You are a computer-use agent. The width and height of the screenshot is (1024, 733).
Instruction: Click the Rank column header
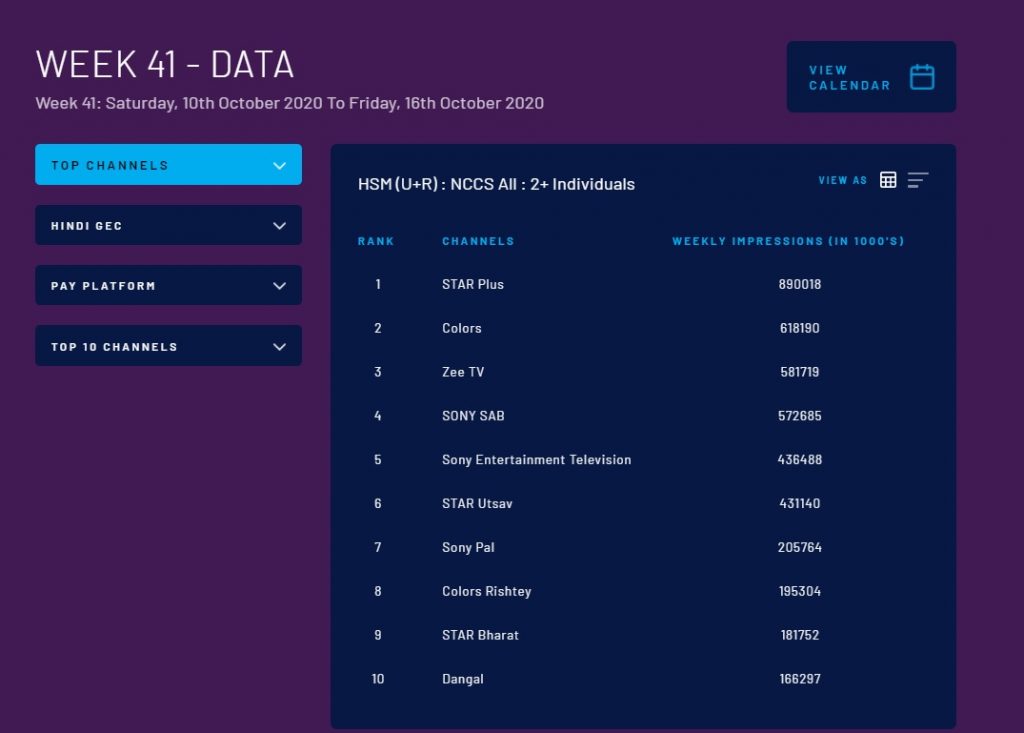tap(376, 241)
